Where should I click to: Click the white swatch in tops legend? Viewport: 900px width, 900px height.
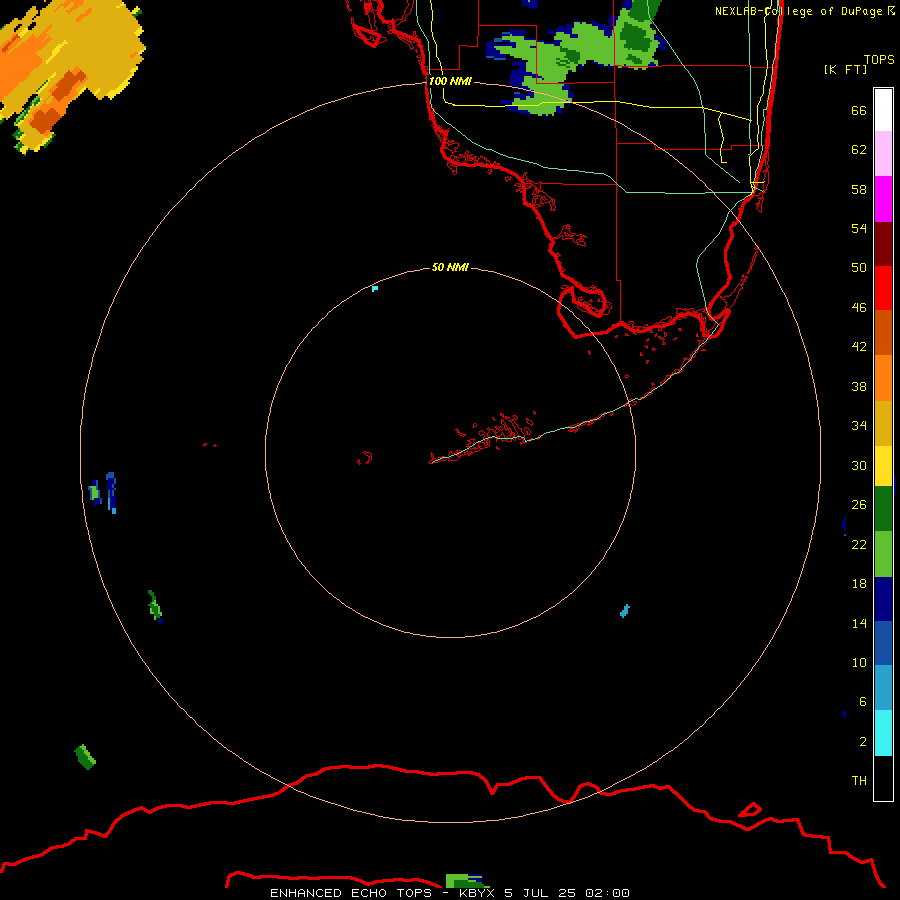tap(883, 110)
